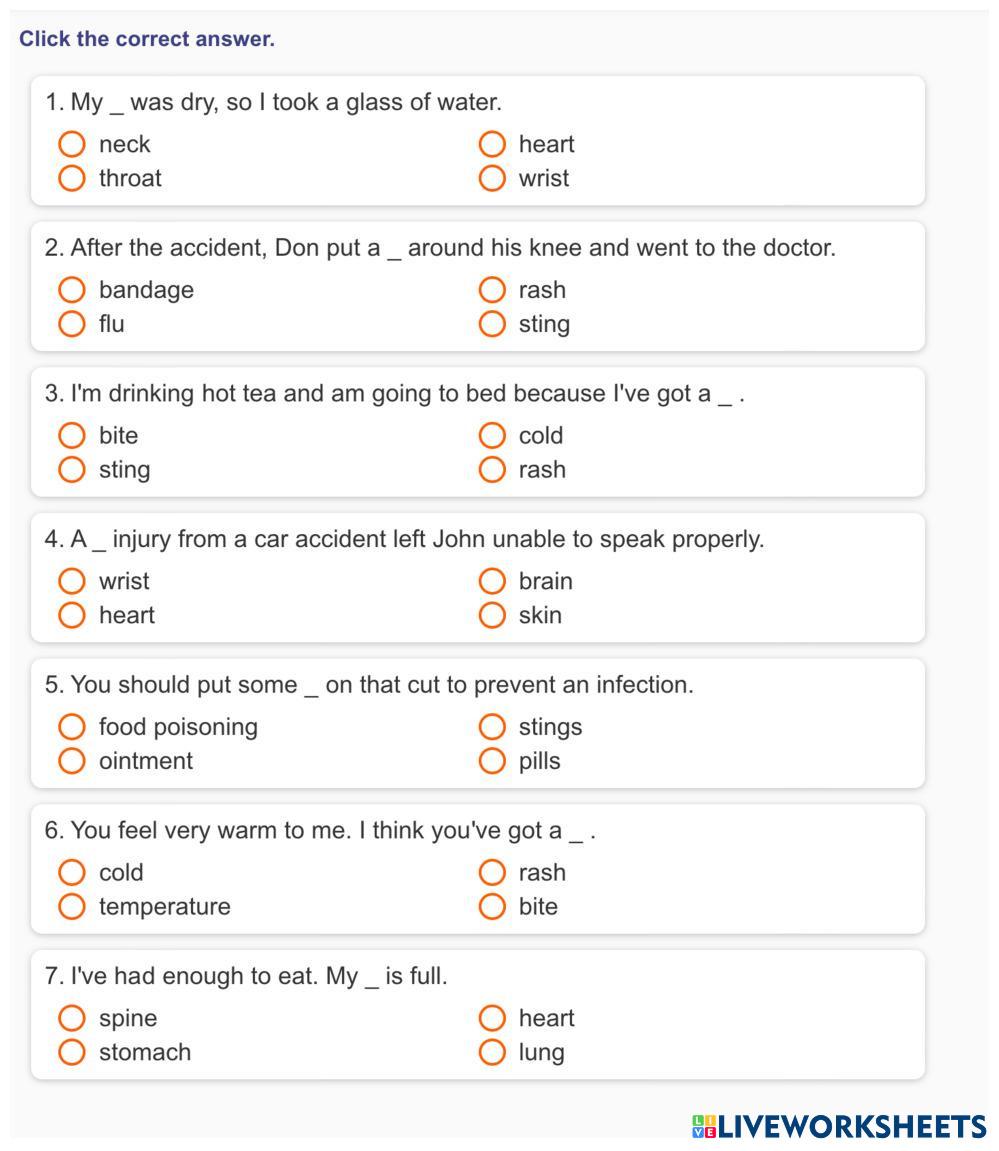The image size is (999, 1151).
Task: Pick 'spine' option in question 7
Action: tap(72, 1018)
